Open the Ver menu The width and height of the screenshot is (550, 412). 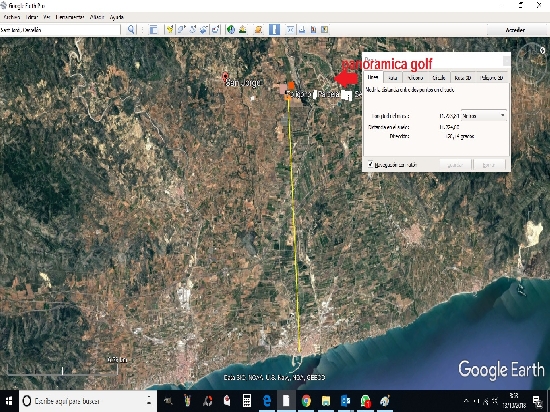47,17
